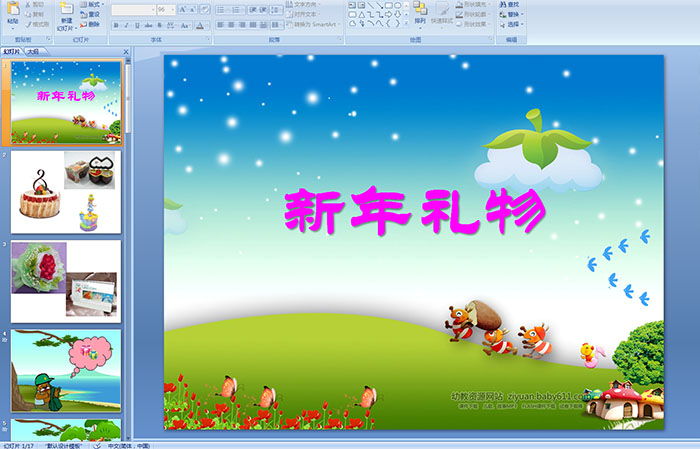Click the Reset (重设) slide icon

pyautogui.click(x=83, y=14)
